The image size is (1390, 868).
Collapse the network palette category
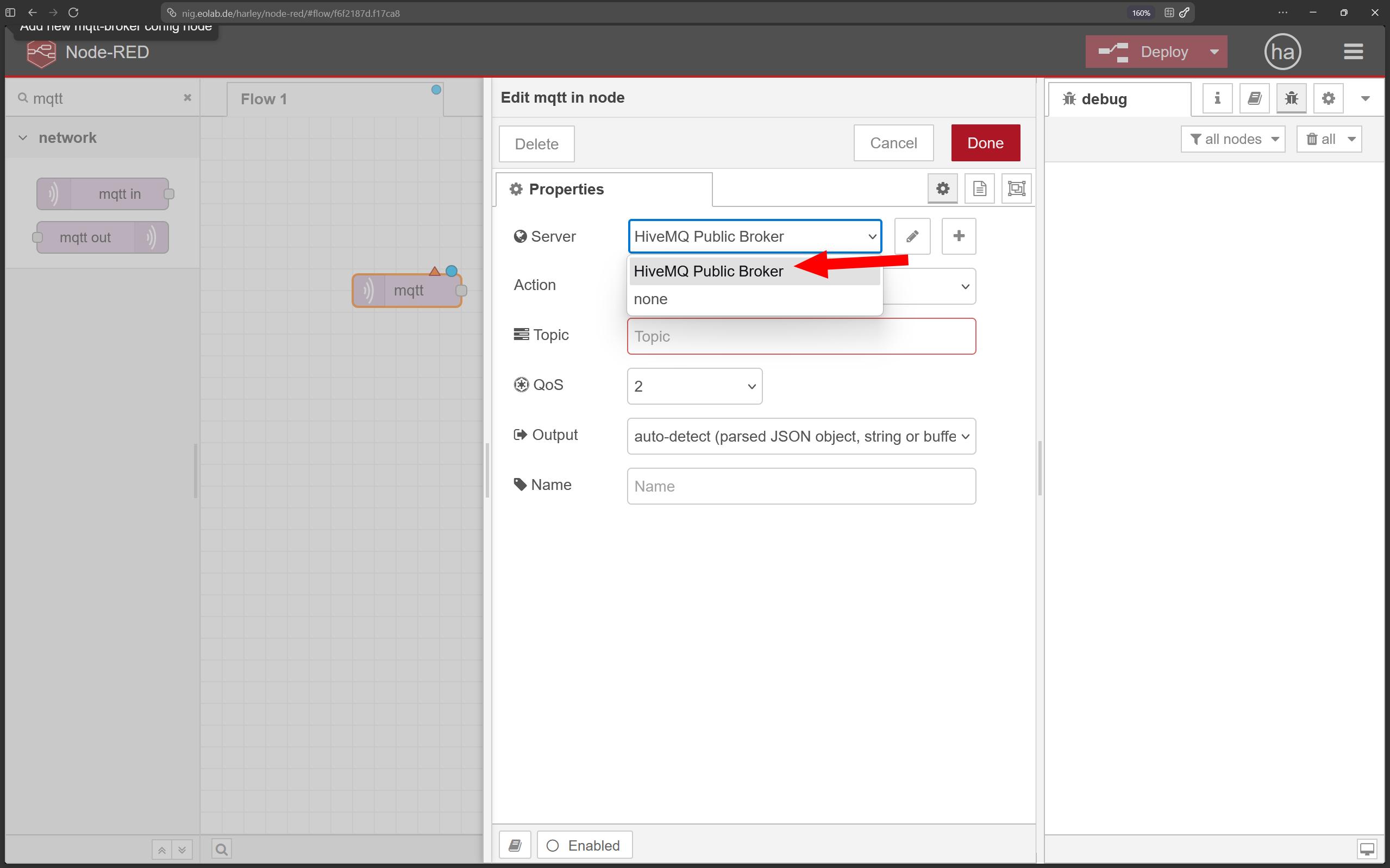click(102, 138)
